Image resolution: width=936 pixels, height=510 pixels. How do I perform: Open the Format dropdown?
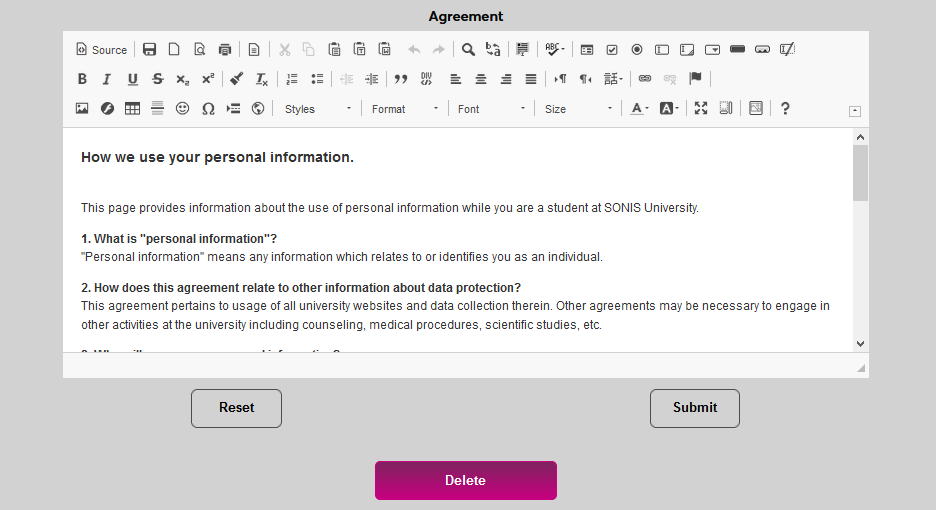point(405,109)
